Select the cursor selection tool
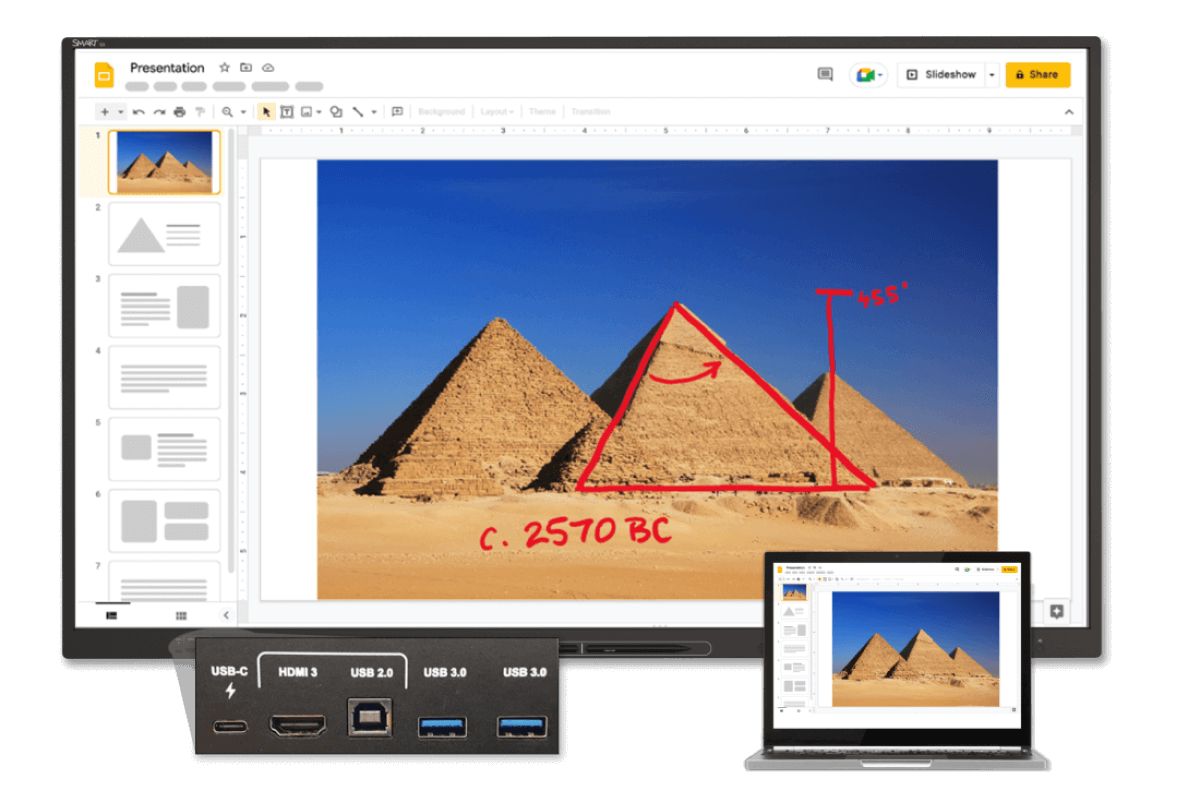 click(x=267, y=111)
